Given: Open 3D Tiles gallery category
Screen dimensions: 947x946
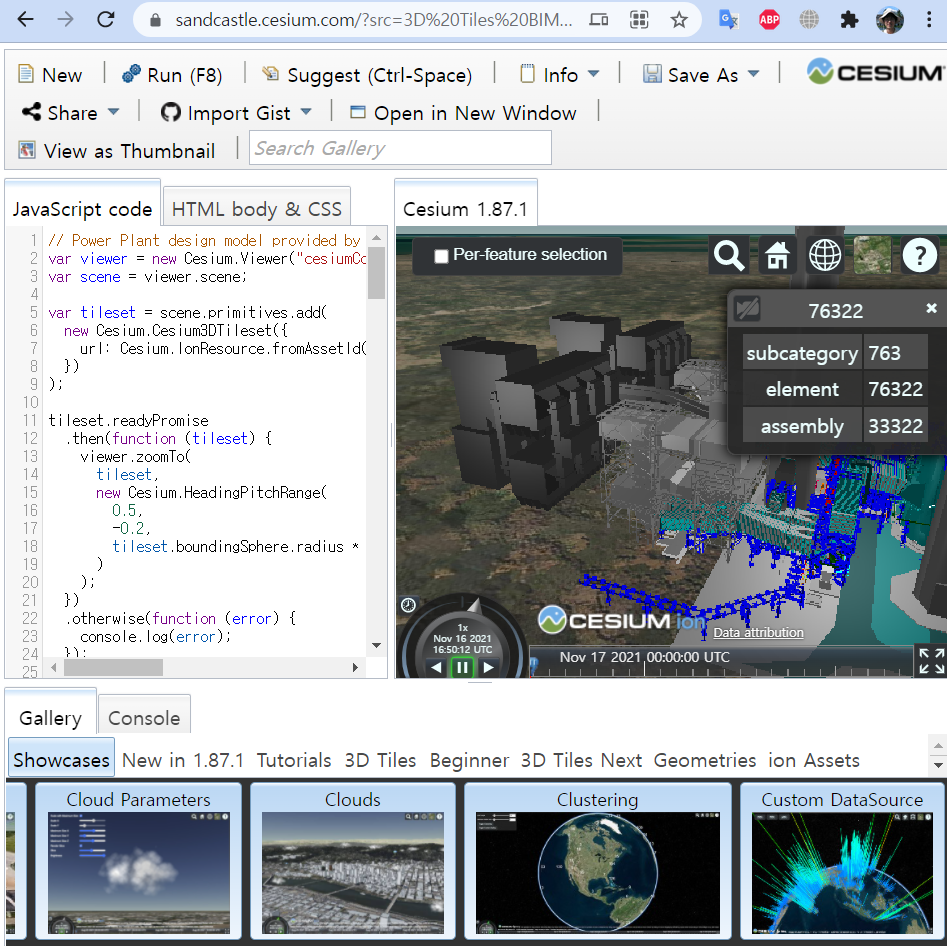Looking at the screenshot, I should coord(380,760).
